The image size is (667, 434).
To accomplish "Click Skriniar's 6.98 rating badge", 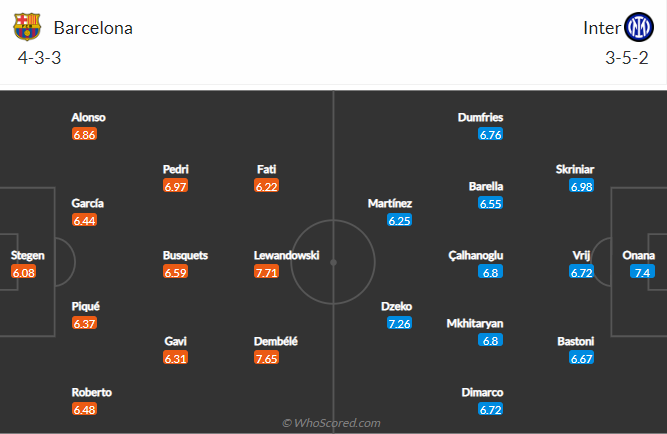I will pyautogui.click(x=581, y=186).
